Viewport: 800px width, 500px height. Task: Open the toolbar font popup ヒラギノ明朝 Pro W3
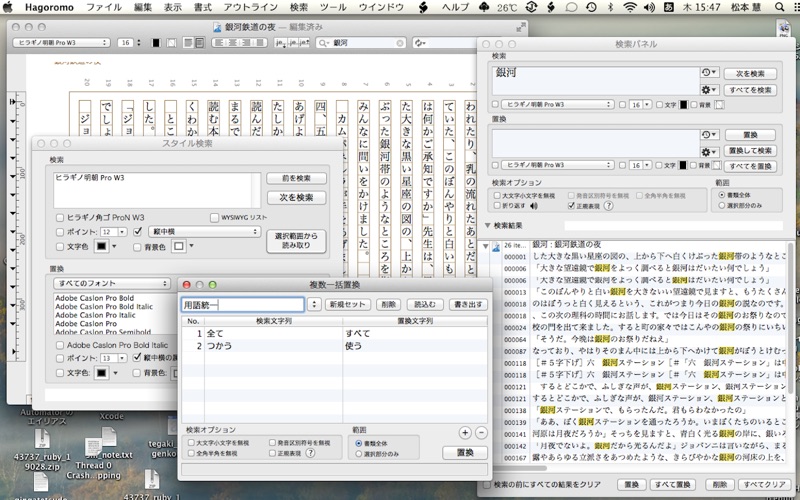pyautogui.click(x=61, y=43)
